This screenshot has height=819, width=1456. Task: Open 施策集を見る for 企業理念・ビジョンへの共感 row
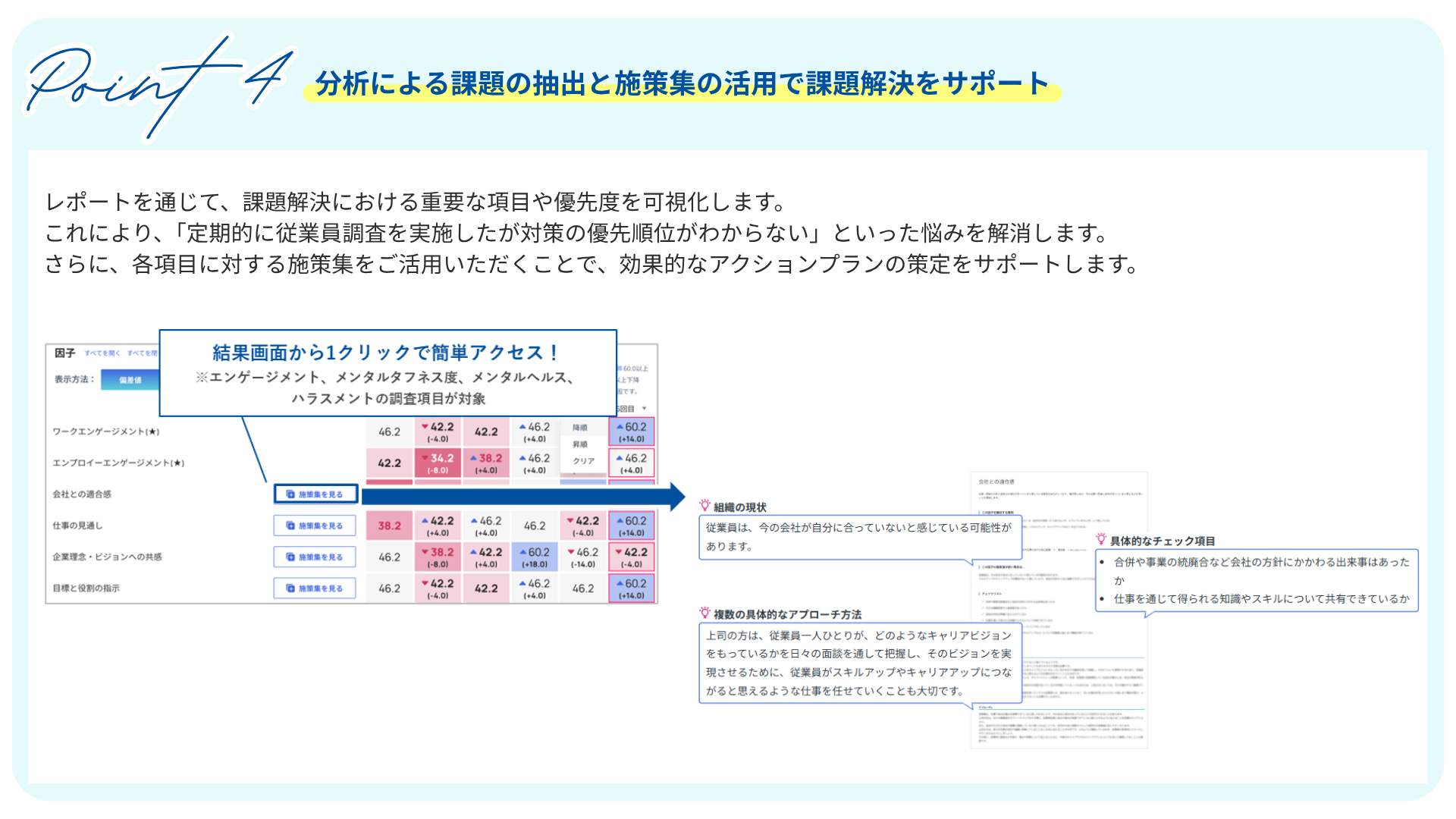tap(315, 557)
